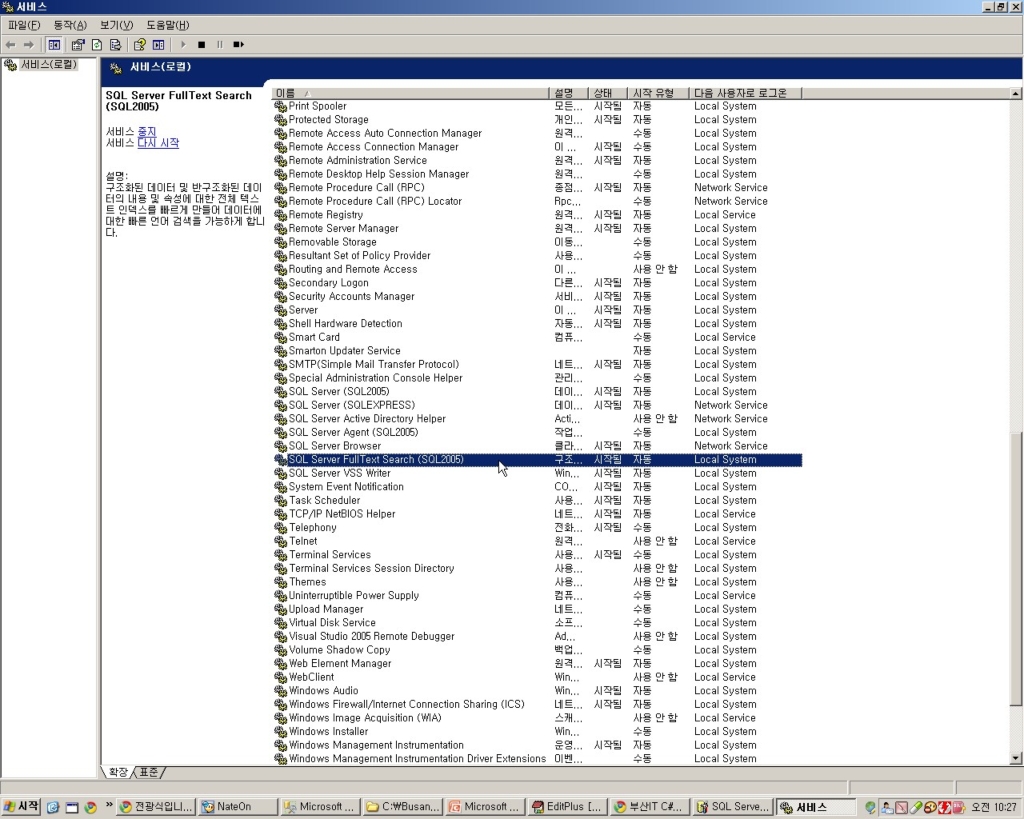Screen dimensions: 1024x819
Task: Click the gear icon beside WebClient service
Action: pos(281,677)
